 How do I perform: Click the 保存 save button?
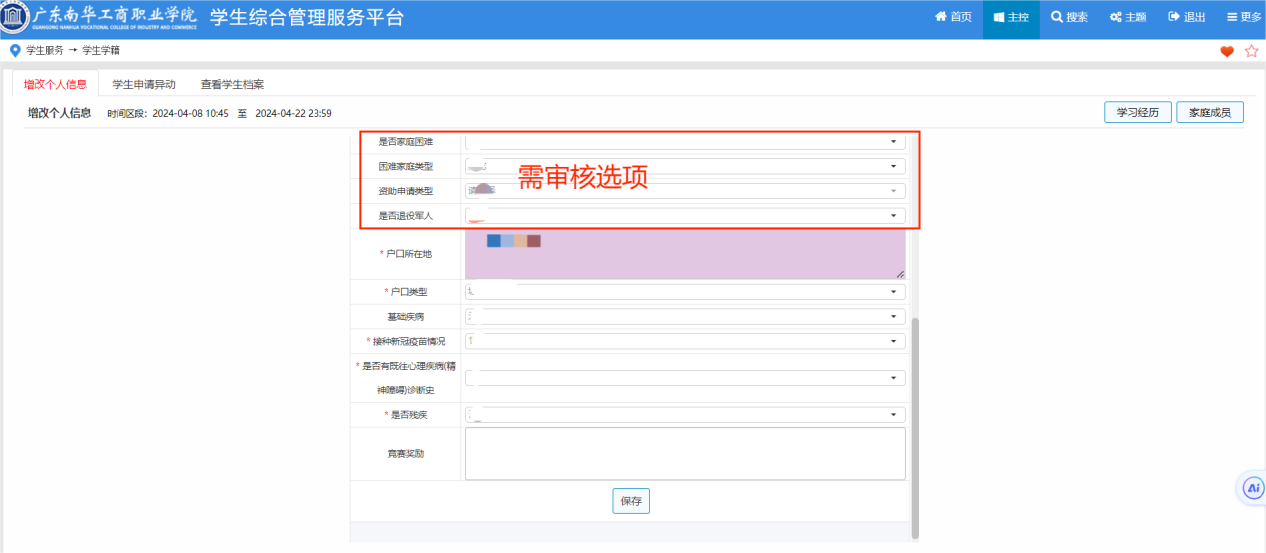pyautogui.click(x=631, y=501)
